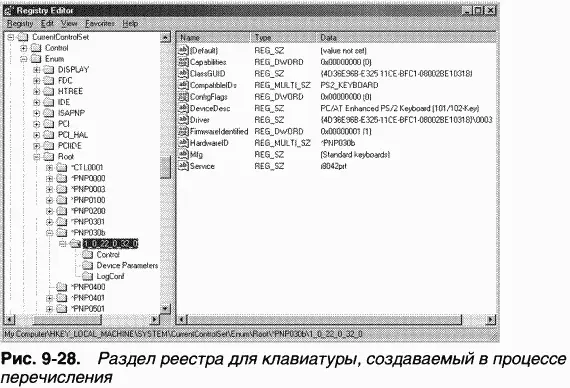Image resolution: width=570 pixels, height=388 pixels.
Task: Select the PCI_HAL folder icon
Action: (49, 135)
